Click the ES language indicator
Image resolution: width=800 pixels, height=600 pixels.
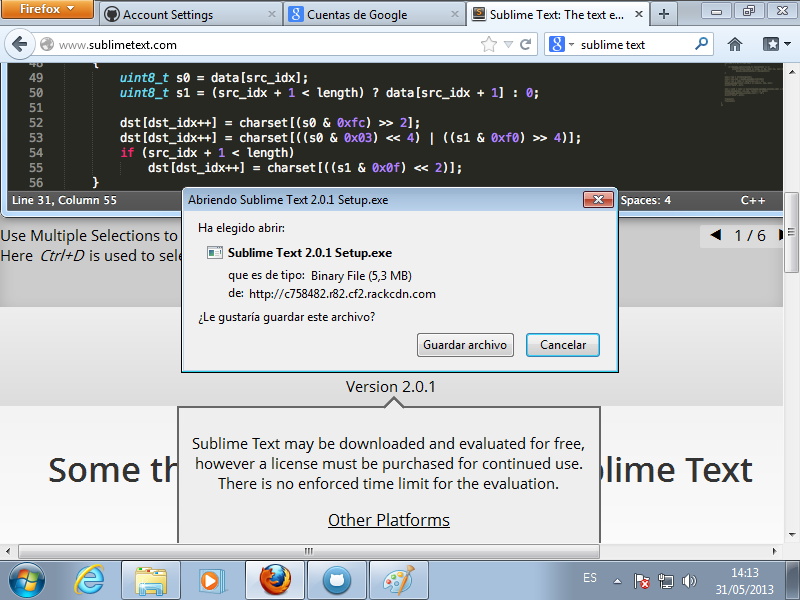point(590,578)
